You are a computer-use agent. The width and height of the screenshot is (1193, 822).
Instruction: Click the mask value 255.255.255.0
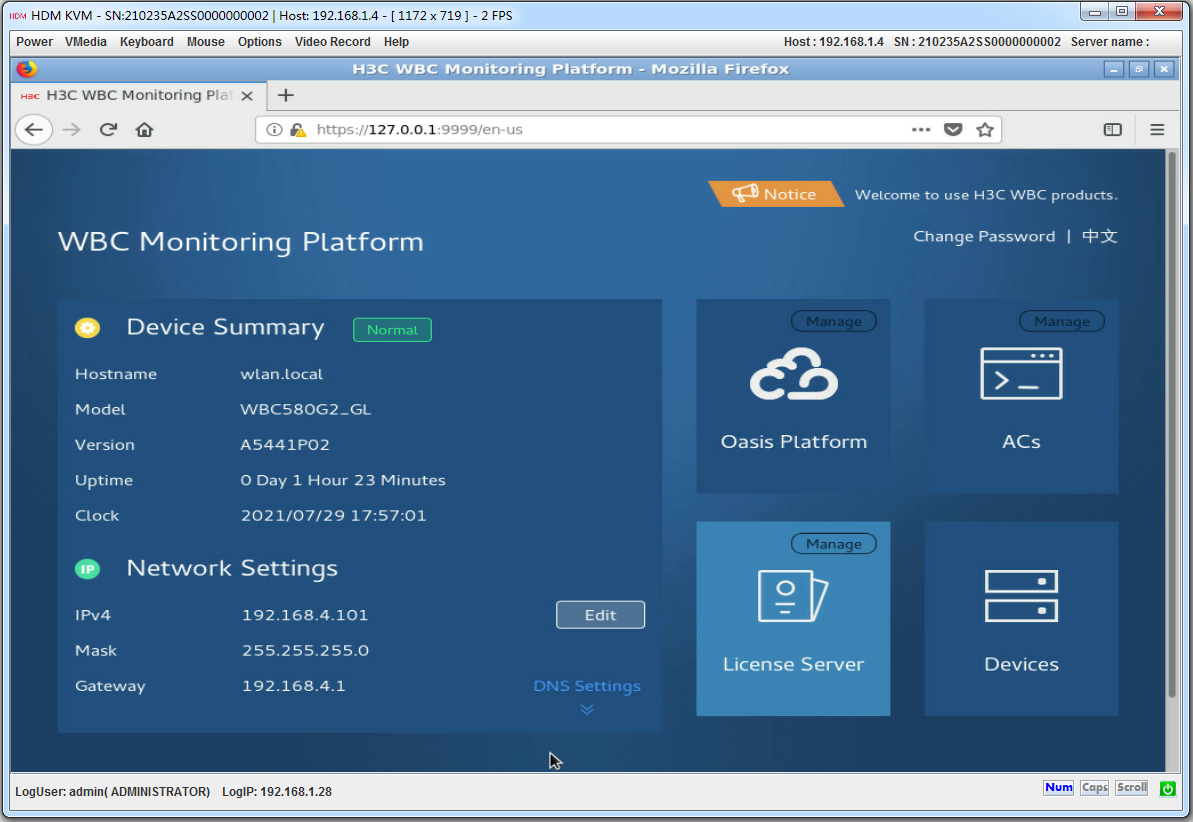[x=305, y=651]
